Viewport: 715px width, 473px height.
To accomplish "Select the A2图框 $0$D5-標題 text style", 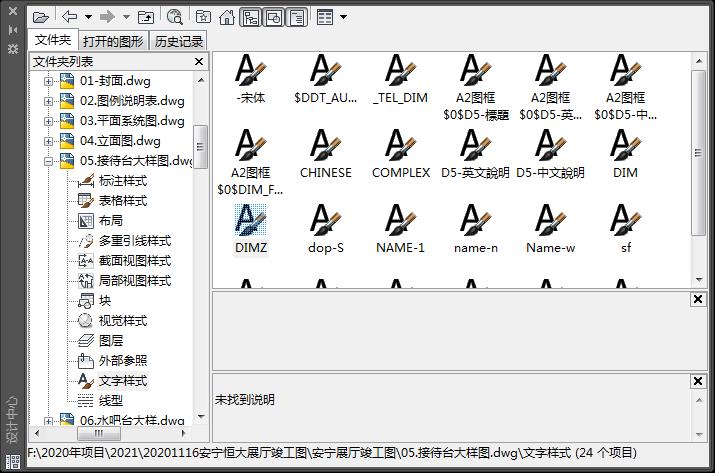I will coord(476,88).
